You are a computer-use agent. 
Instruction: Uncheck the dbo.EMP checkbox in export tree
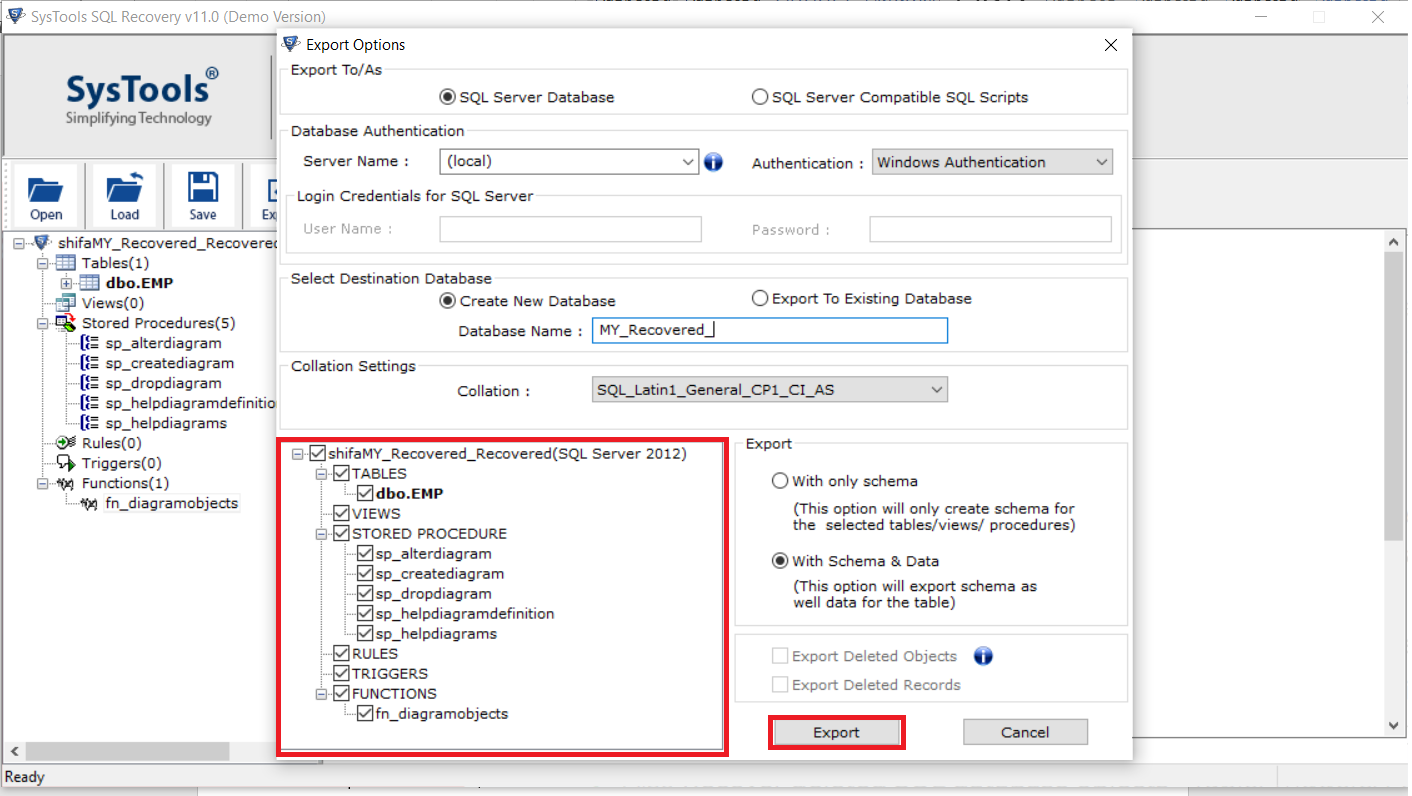coord(366,493)
